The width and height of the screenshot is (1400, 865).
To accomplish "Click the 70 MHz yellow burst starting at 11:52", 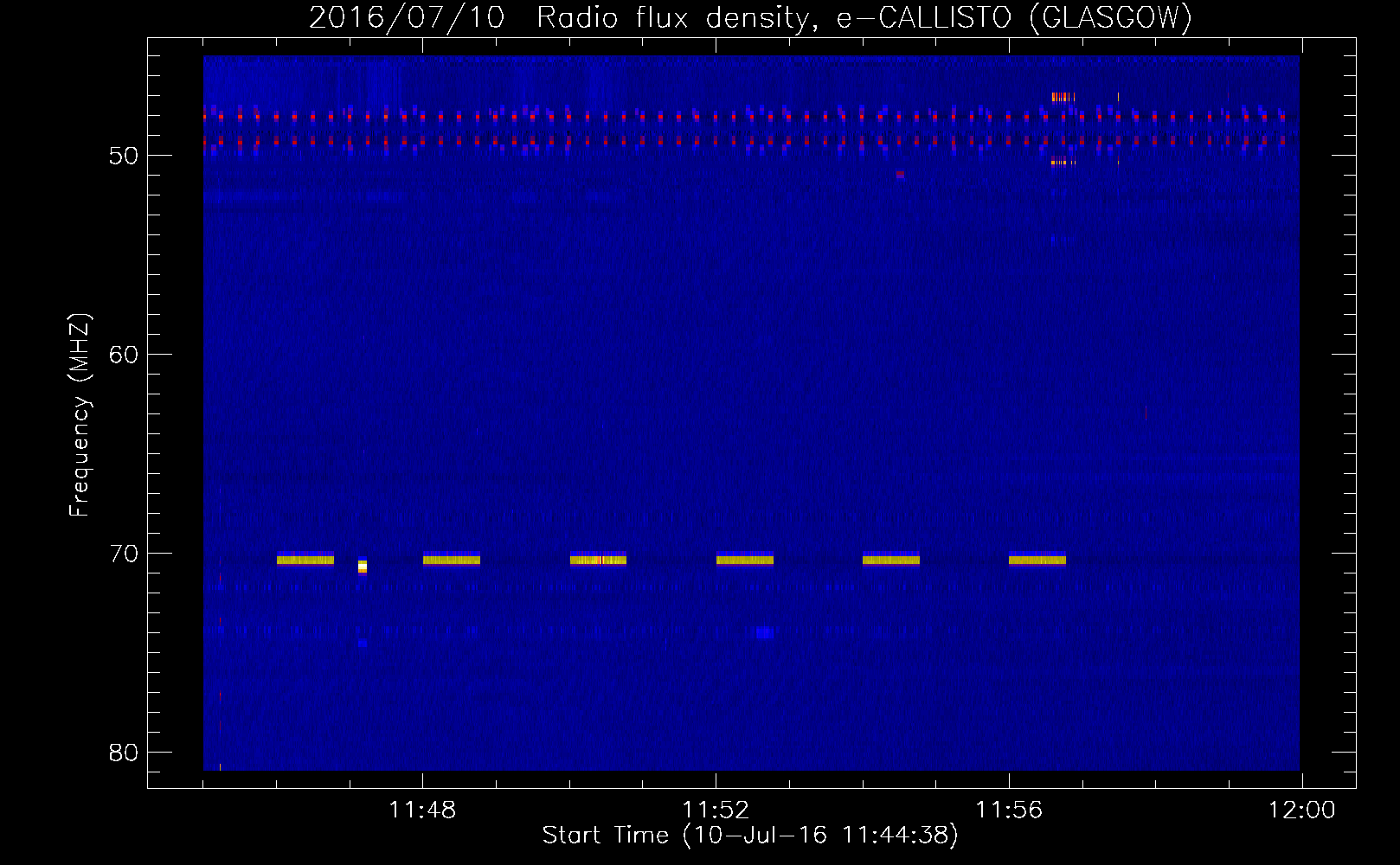I will click(745, 559).
